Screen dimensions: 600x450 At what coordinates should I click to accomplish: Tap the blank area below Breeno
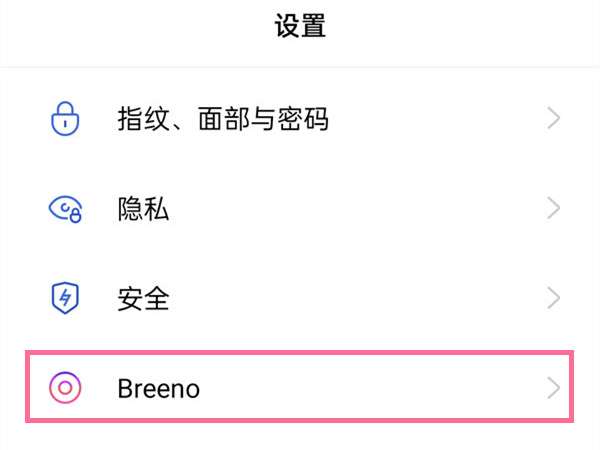tap(300, 437)
